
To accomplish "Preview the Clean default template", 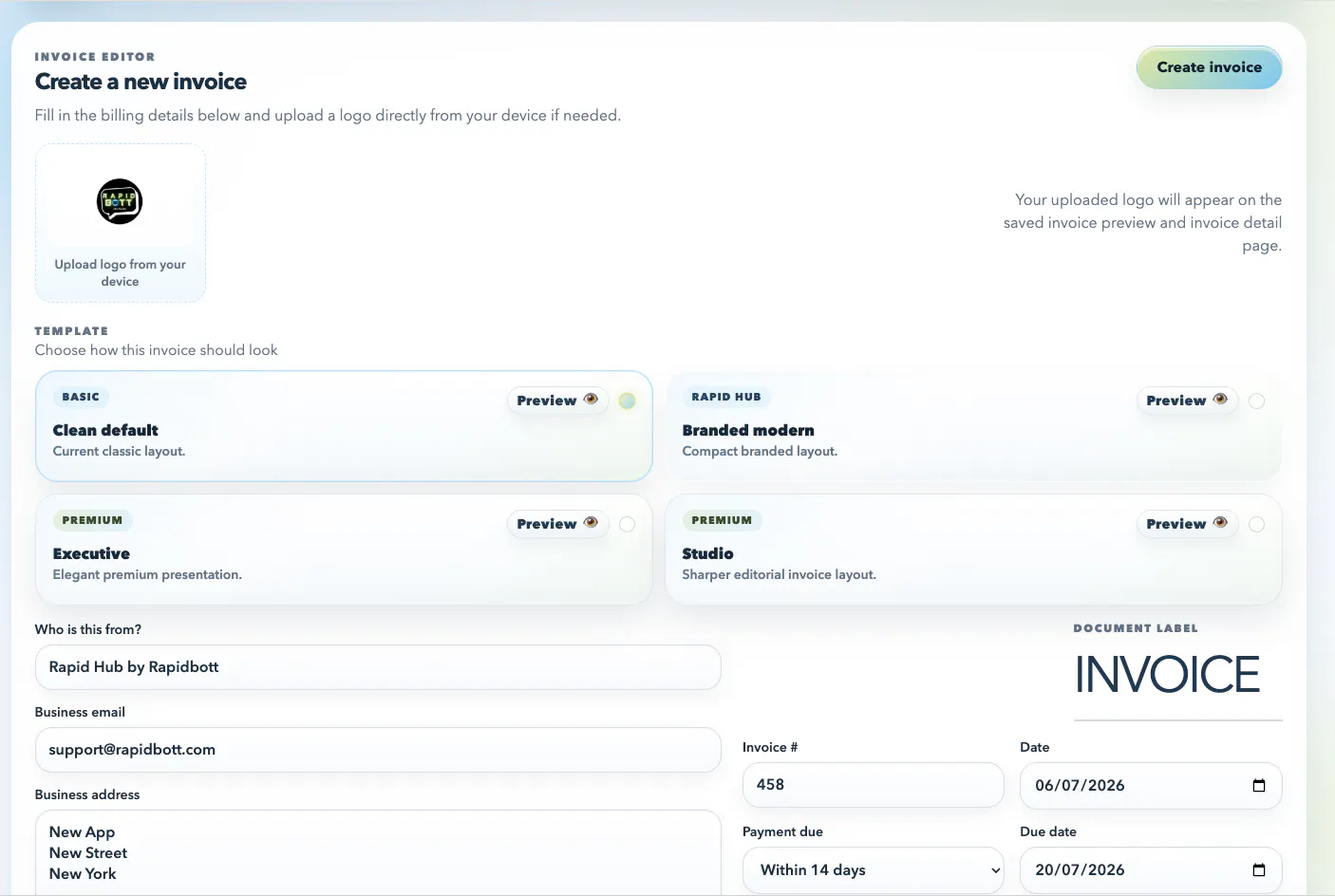I will [x=557, y=401].
